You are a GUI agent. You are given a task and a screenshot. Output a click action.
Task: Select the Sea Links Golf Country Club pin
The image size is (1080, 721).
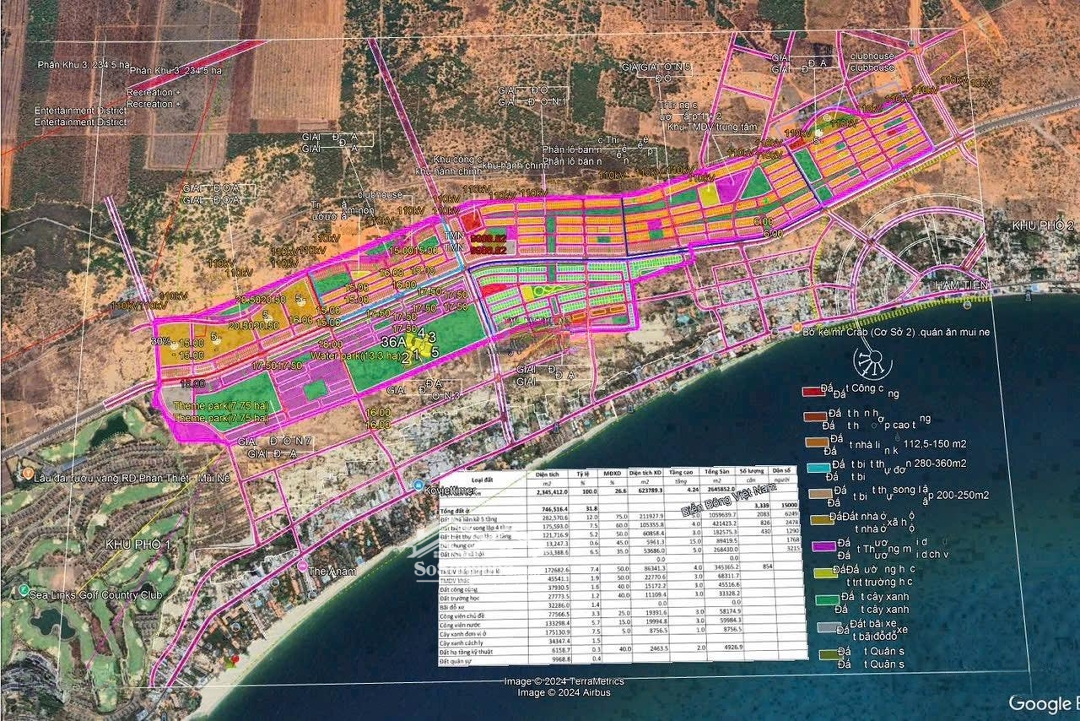[21, 592]
